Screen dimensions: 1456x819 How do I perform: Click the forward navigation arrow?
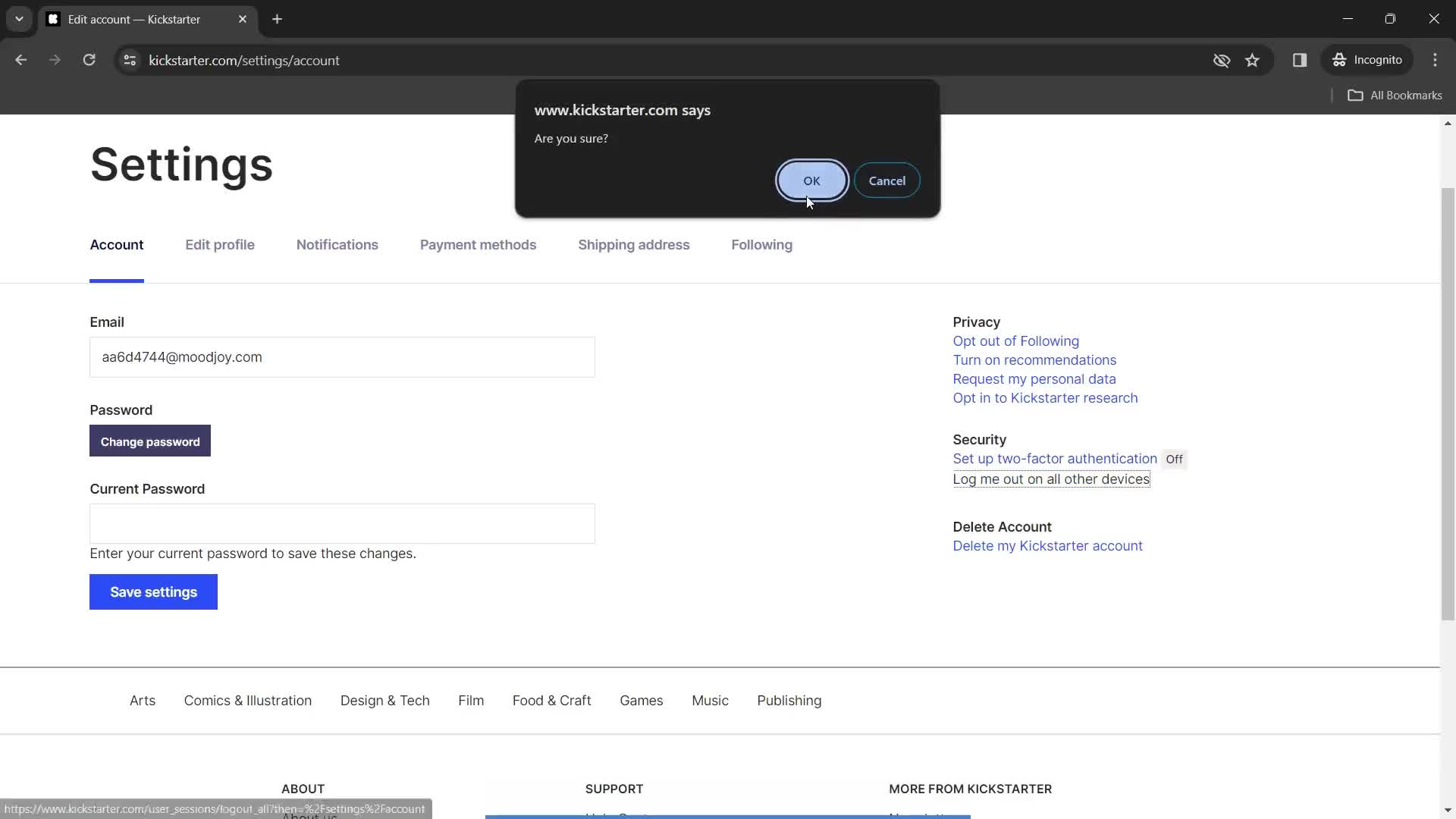pyautogui.click(x=55, y=60)
